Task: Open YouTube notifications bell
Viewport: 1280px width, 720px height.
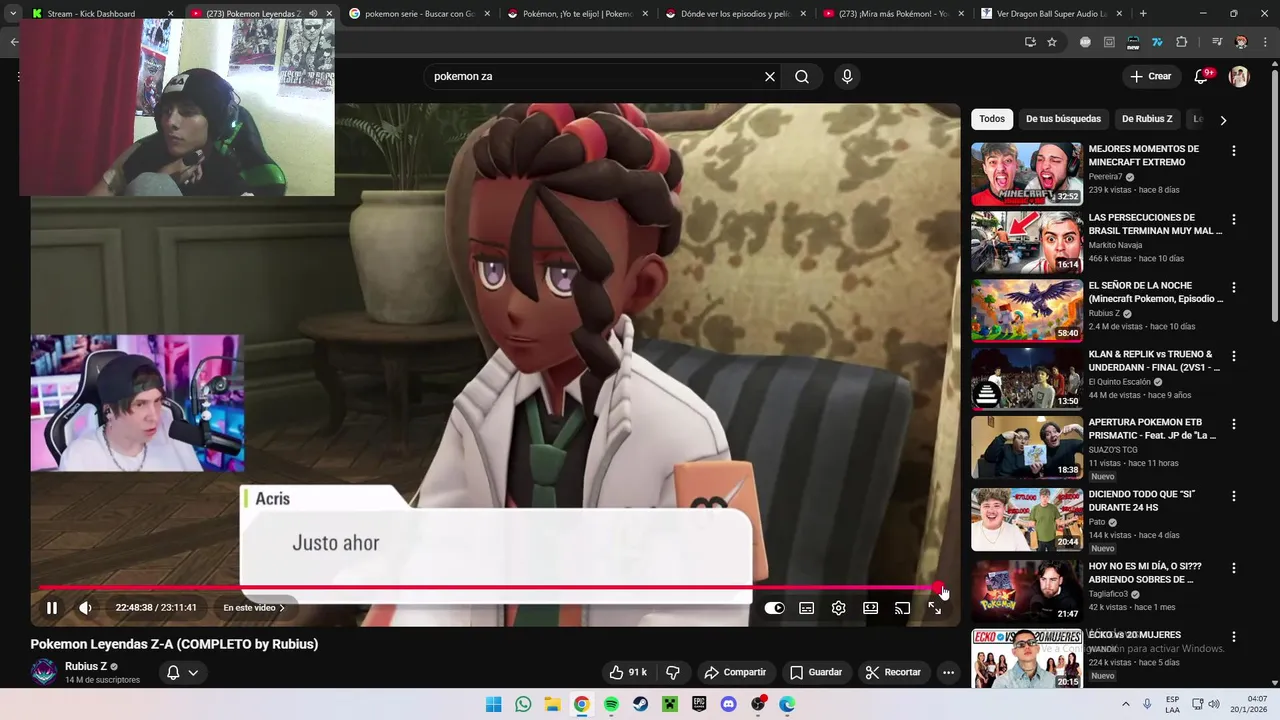Action: pyautogui.click(x=1202, y=76)
